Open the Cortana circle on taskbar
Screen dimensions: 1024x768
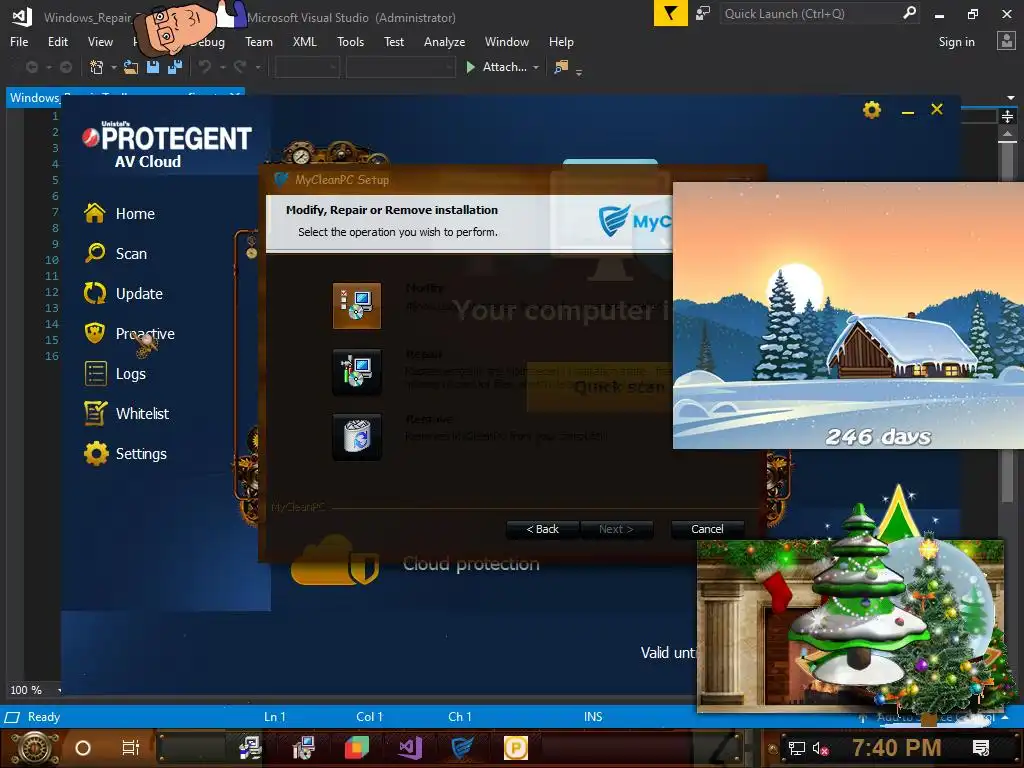[83, 748]
